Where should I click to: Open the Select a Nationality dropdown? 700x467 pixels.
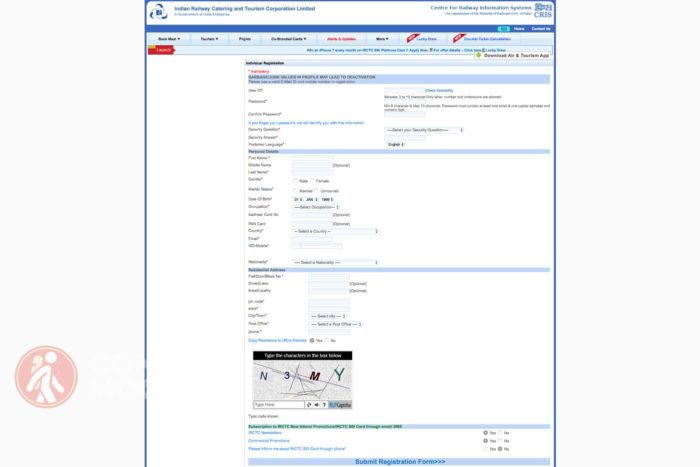tap(335, 263)
